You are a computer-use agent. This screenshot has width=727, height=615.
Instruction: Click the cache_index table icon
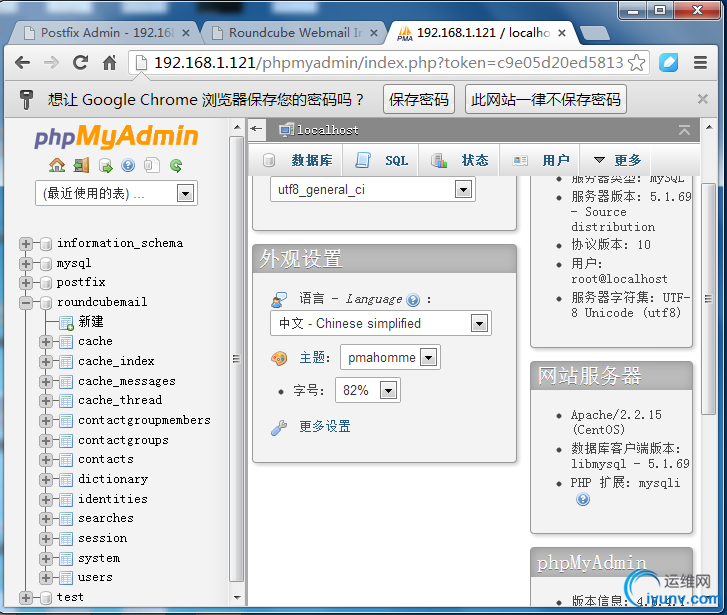(66, 362)
